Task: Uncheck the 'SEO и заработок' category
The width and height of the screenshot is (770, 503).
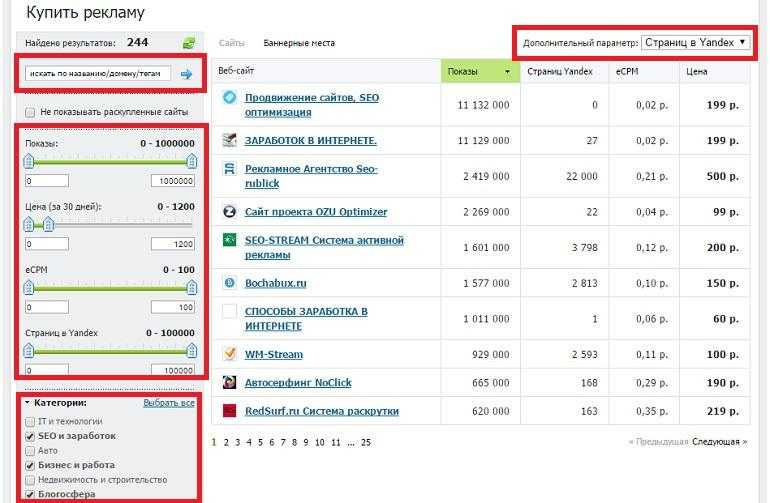Action: click(30, 436)
